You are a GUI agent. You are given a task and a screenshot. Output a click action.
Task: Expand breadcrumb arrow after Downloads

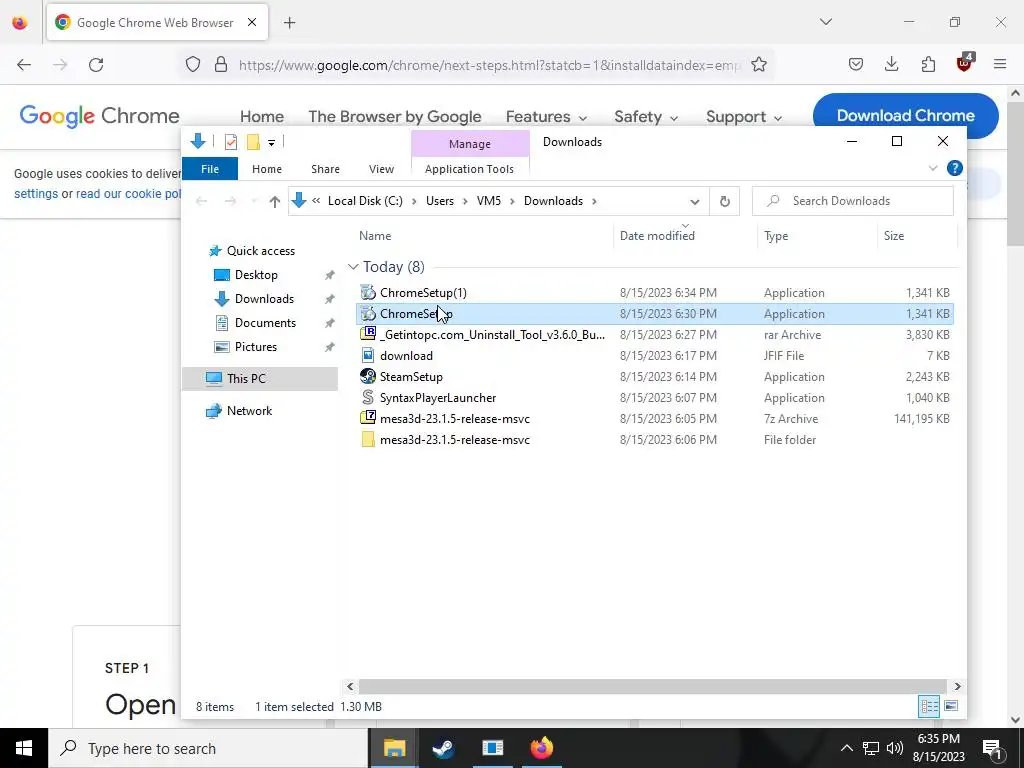tap(594, 201)
